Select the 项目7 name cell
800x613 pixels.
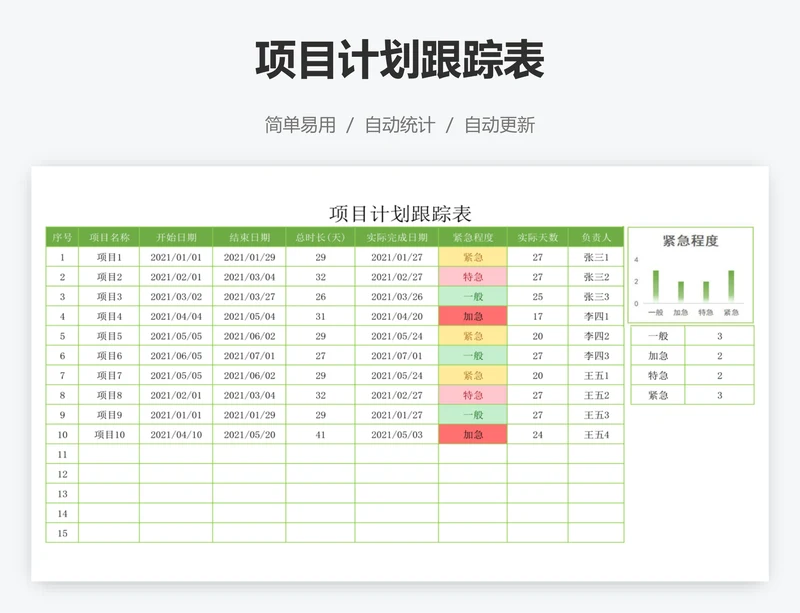109,376
